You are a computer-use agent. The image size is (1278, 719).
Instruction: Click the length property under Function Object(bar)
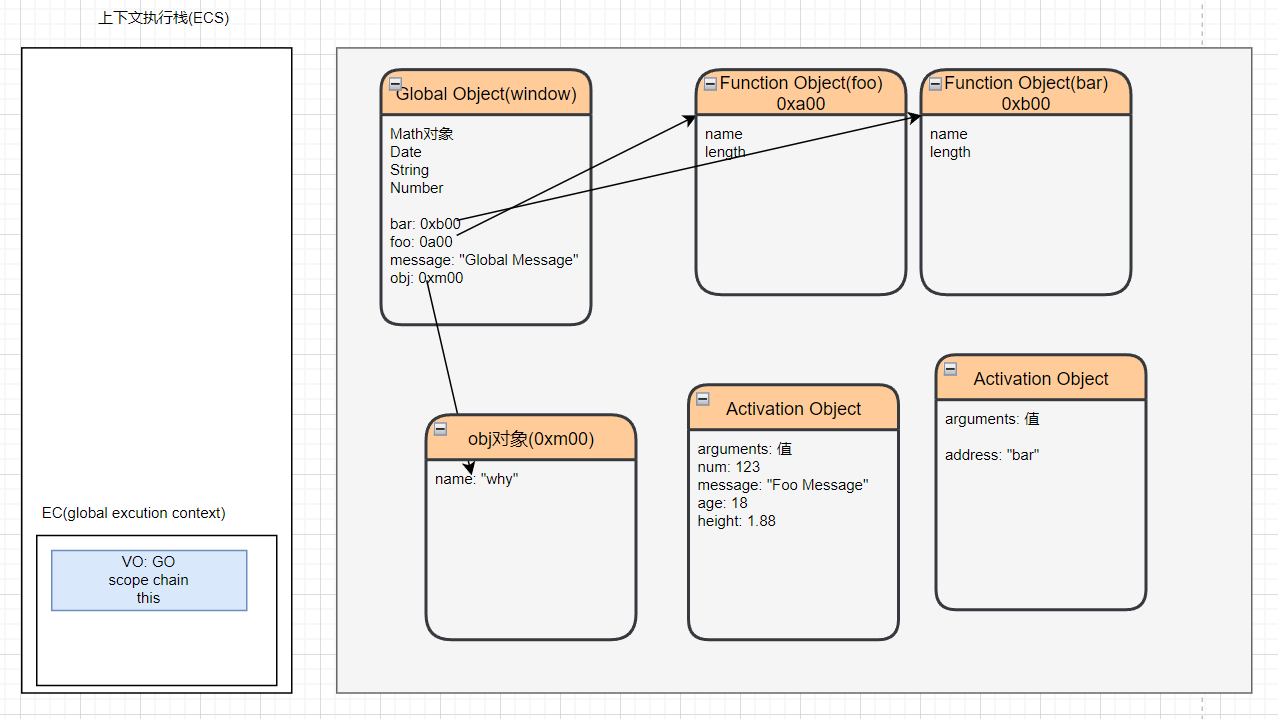click(950, 152)
